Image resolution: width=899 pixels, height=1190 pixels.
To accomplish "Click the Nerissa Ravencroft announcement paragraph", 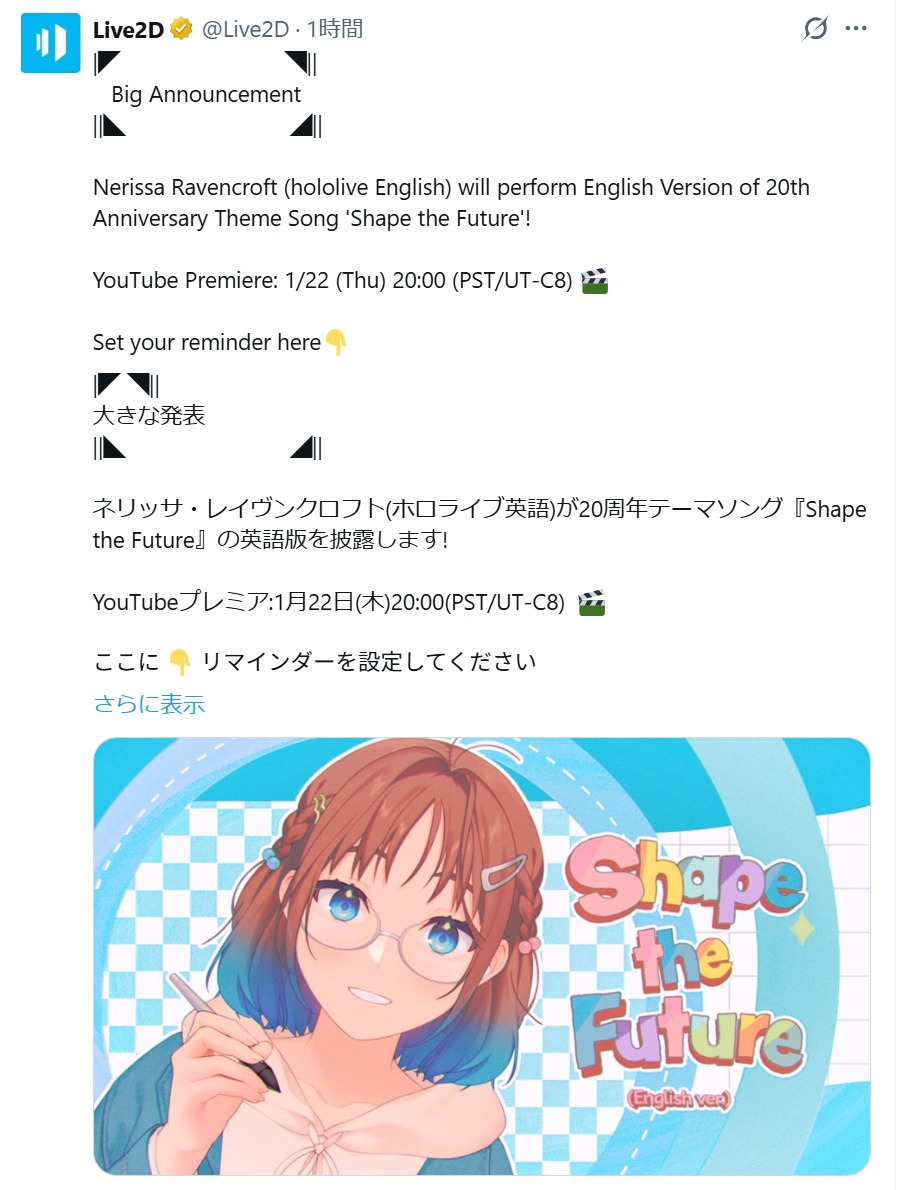I will coord(451,203).
